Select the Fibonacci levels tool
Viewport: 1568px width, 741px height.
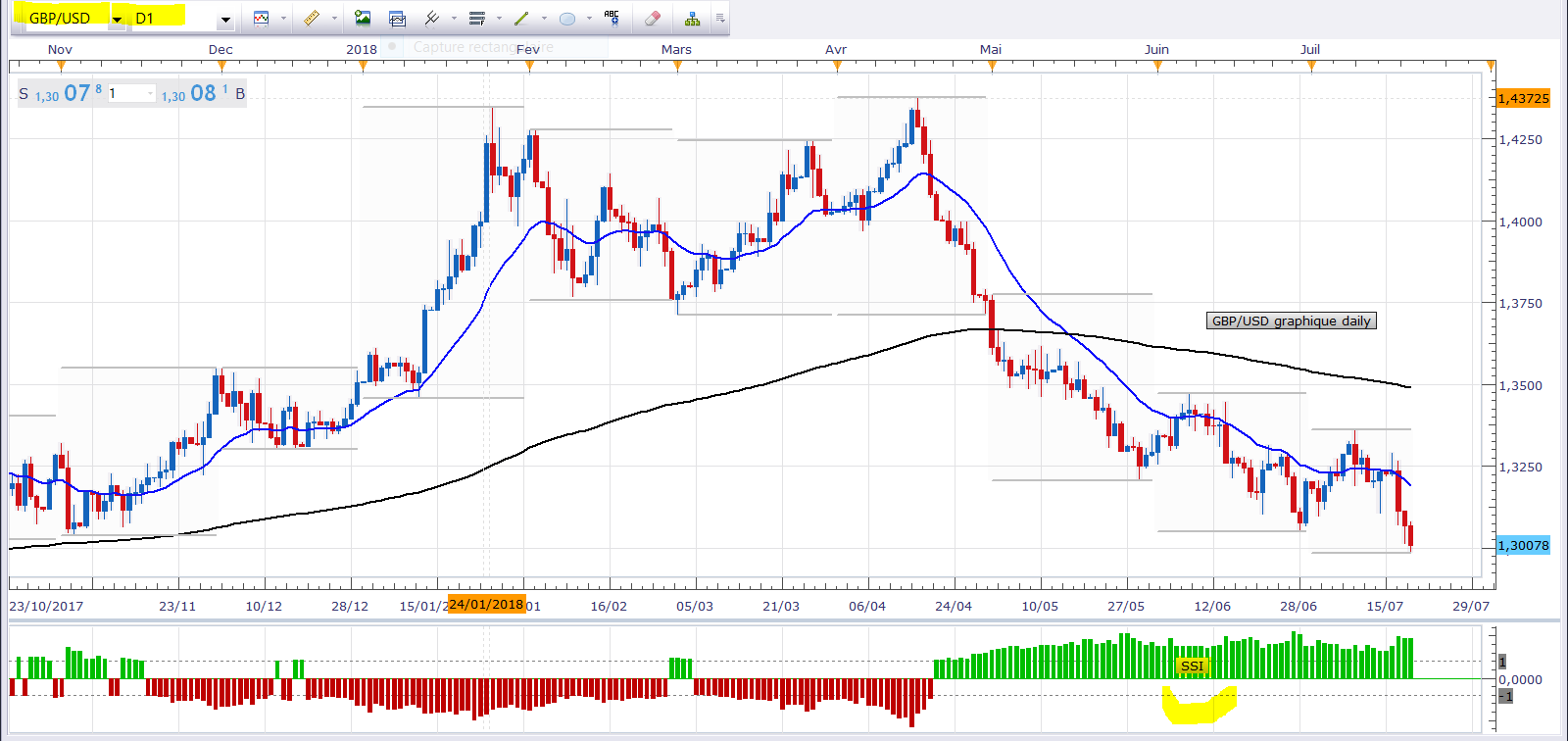(477, 18)
